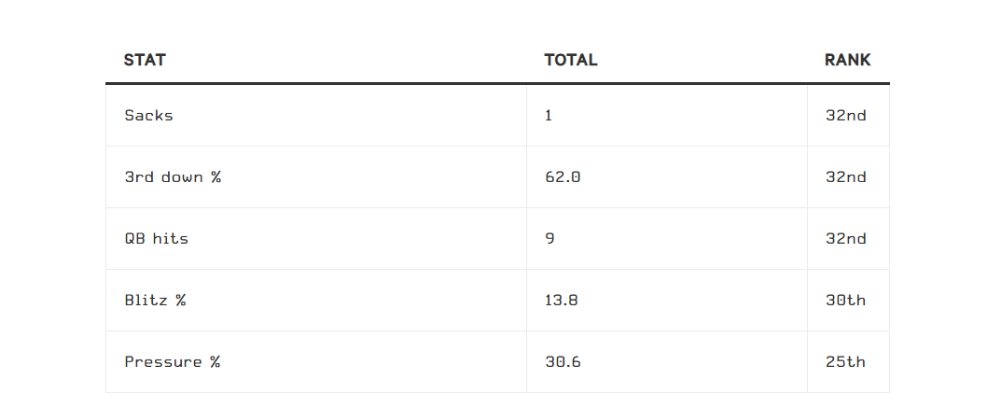The image size is (1000, 407).
Task: Select the Pressure % row label
Action: coord(172,362)
